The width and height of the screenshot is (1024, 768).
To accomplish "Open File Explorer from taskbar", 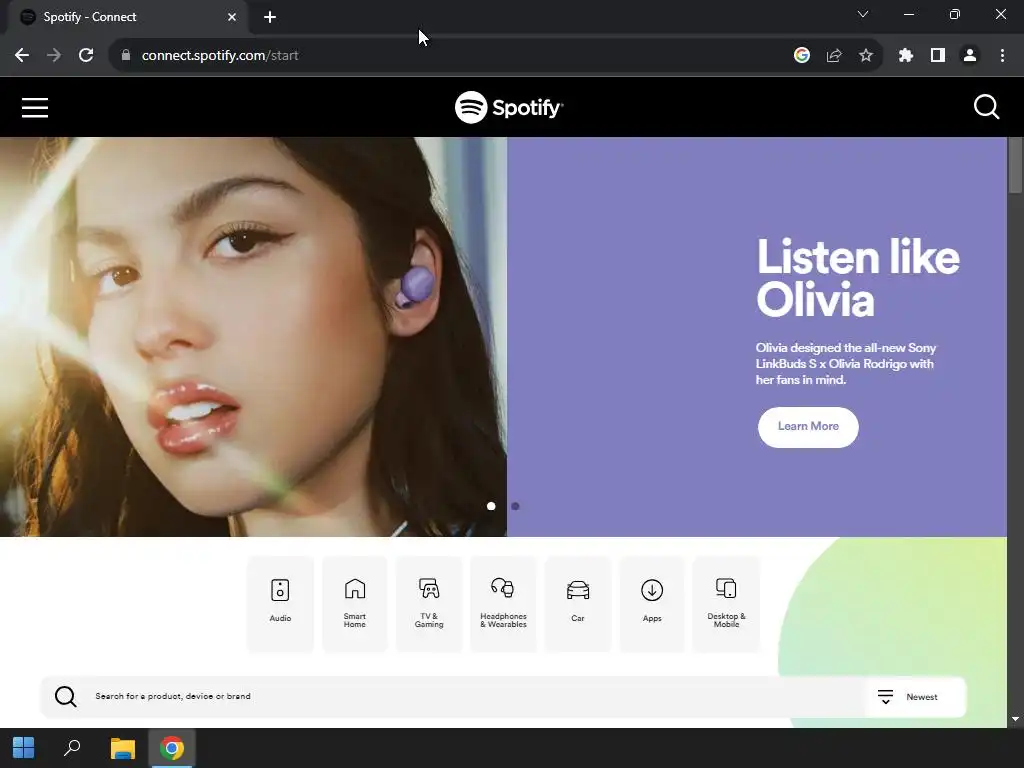I will (122, 748).
